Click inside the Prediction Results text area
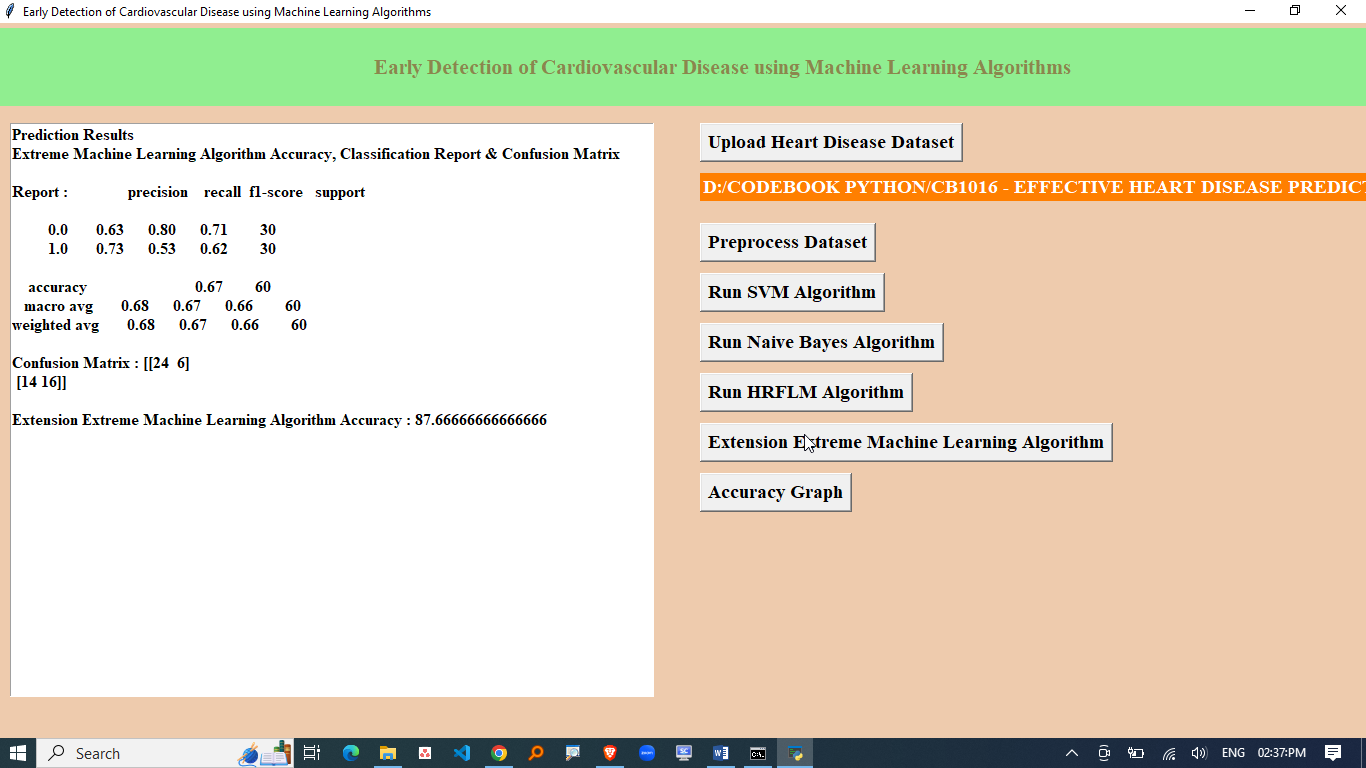 [x=332, y=410]
